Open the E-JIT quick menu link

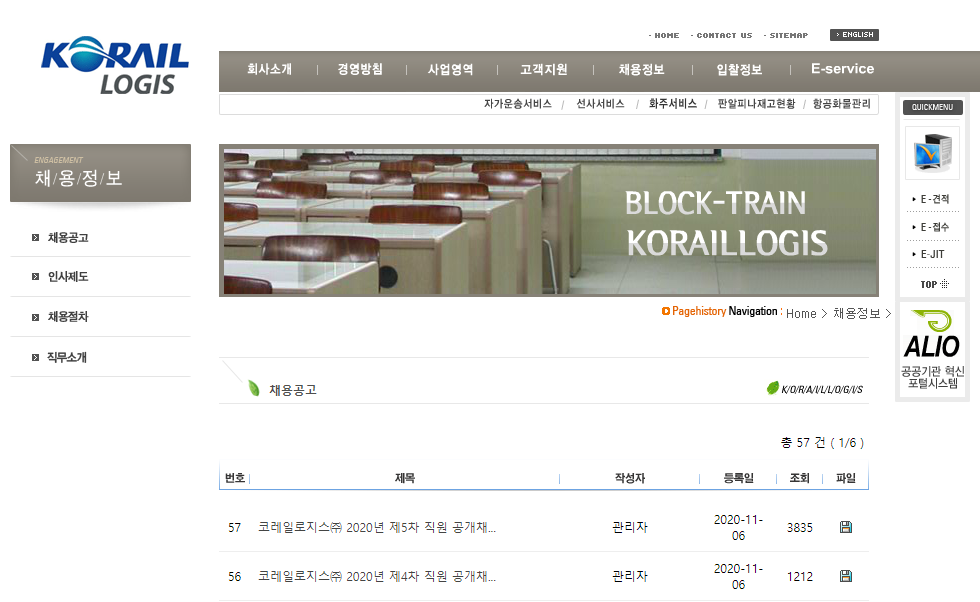point(932,254)
